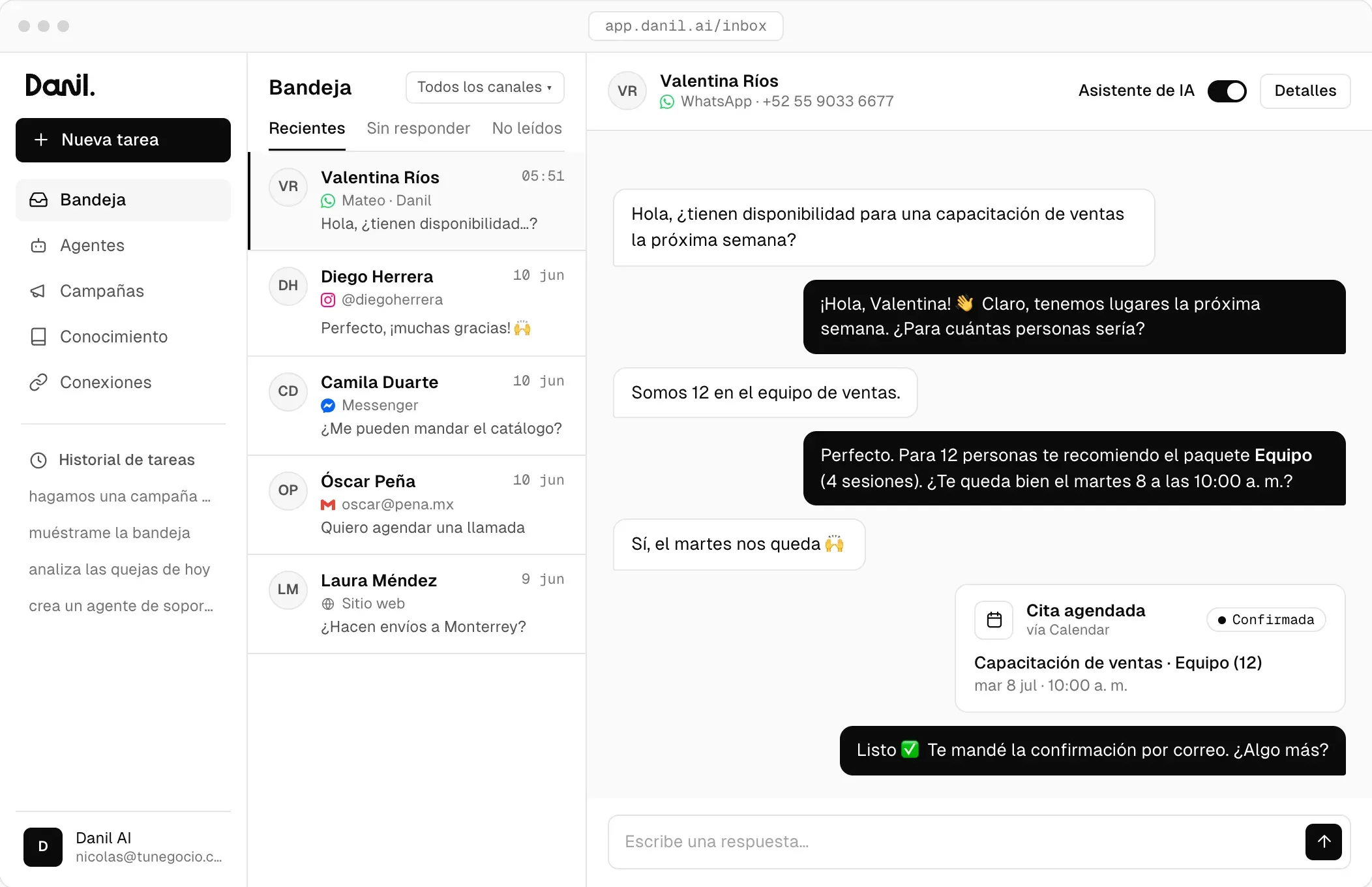
Task: Click the nicolas@tunegocio account email
Action: point(149,857)
